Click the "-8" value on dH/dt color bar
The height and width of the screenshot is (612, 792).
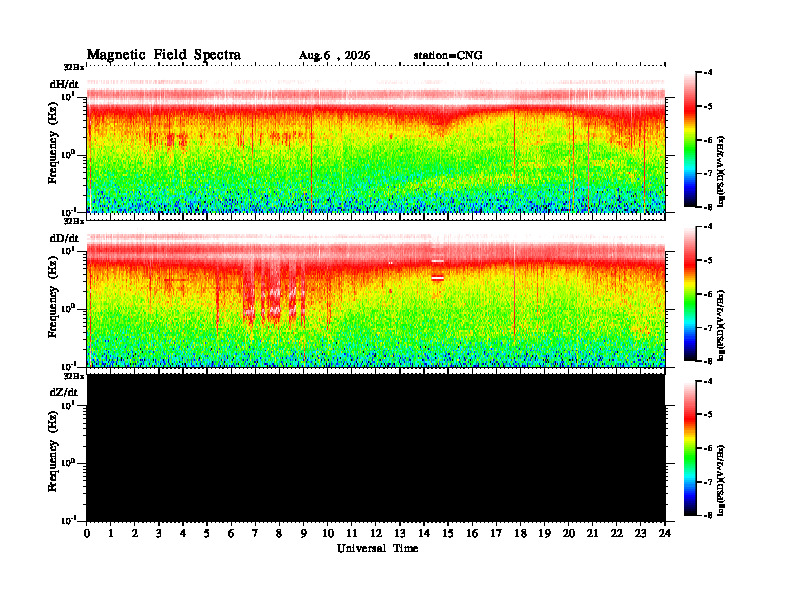[x=708, y=207]
